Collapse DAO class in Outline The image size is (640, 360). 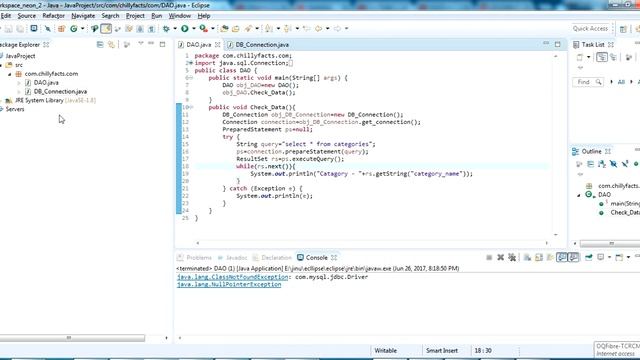579,195
